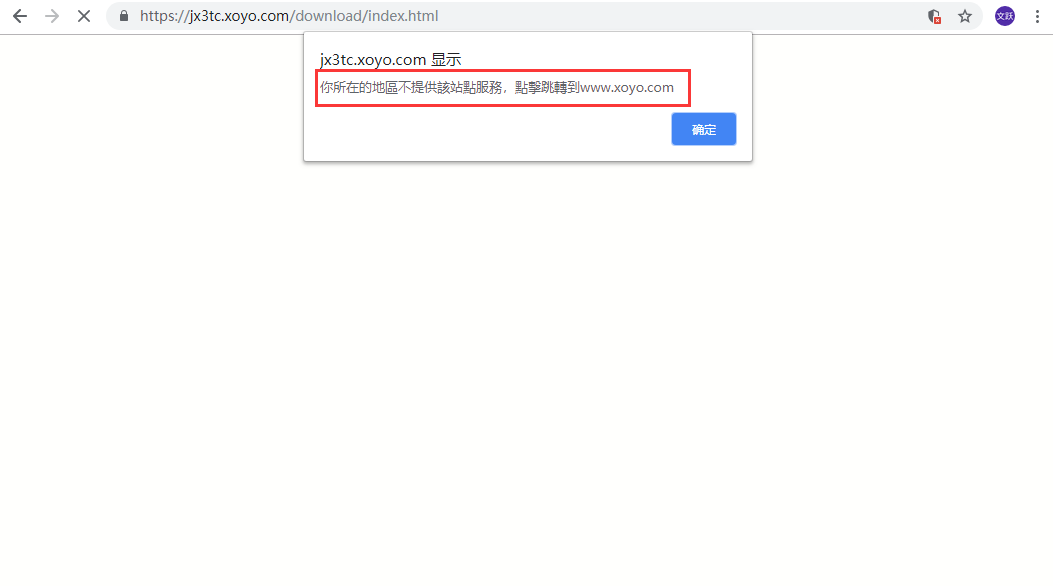Screen dimensions: 1053x586
Task: Toggle bookmarking via the star icon
Action: 964,16
